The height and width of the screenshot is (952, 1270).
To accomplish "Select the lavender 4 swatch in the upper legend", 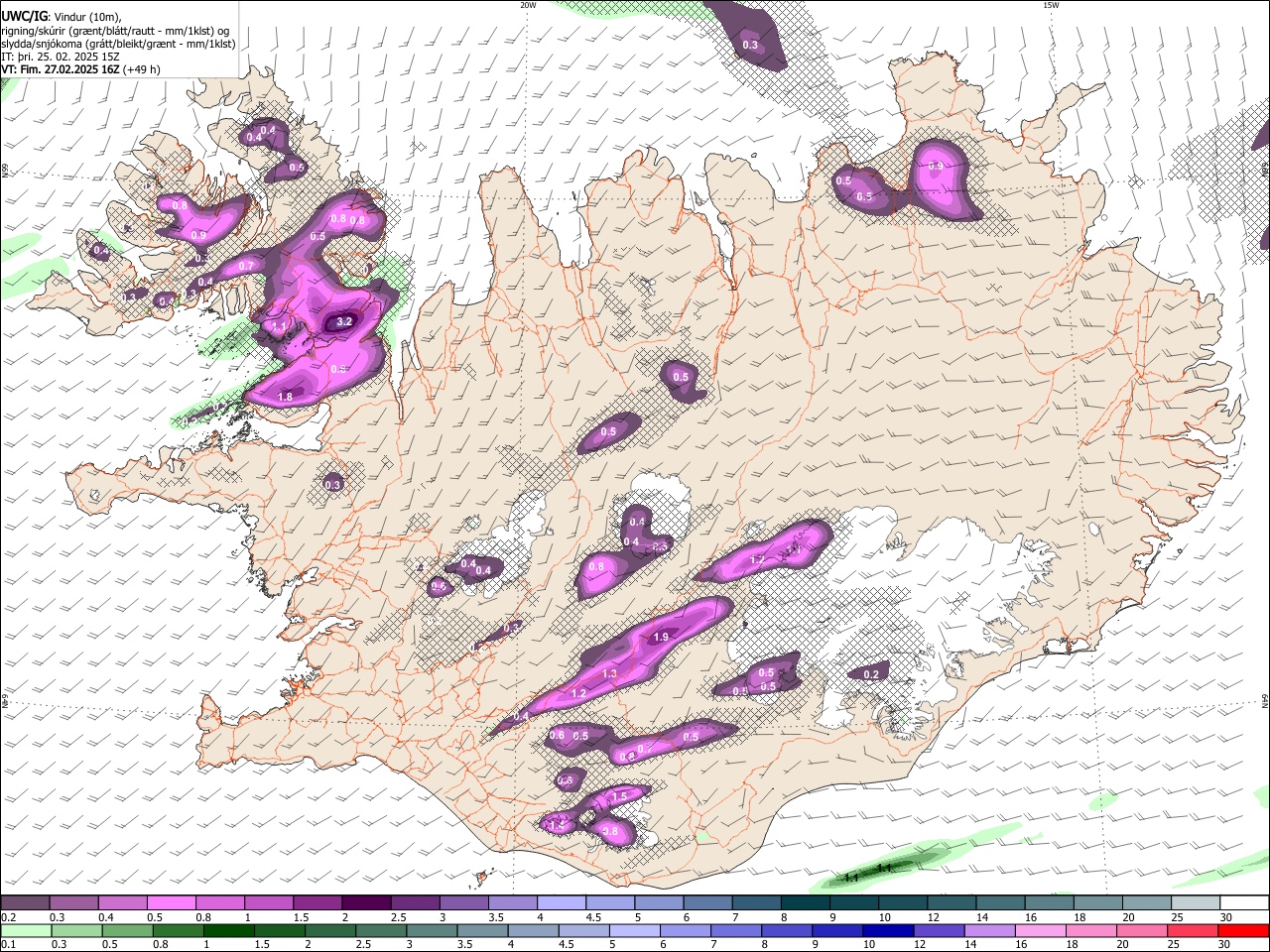I will click(x=562, y=903).
